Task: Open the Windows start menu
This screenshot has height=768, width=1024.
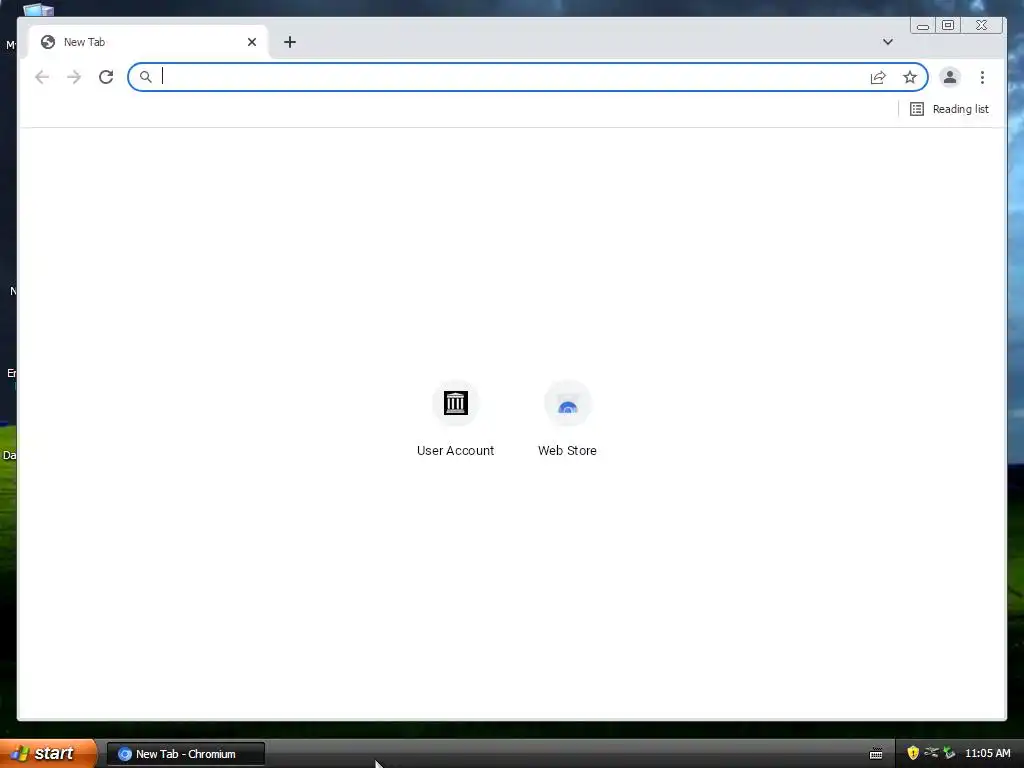Action: [x=48, y=754]
